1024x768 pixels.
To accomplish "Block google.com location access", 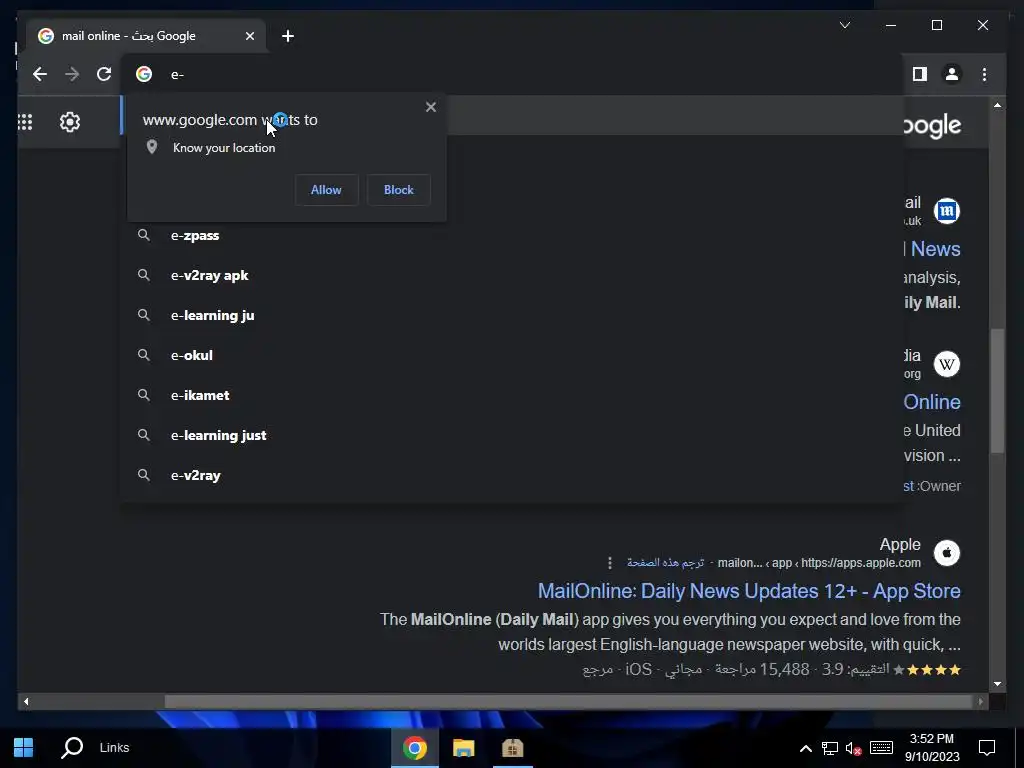I will tap(398, 190).
